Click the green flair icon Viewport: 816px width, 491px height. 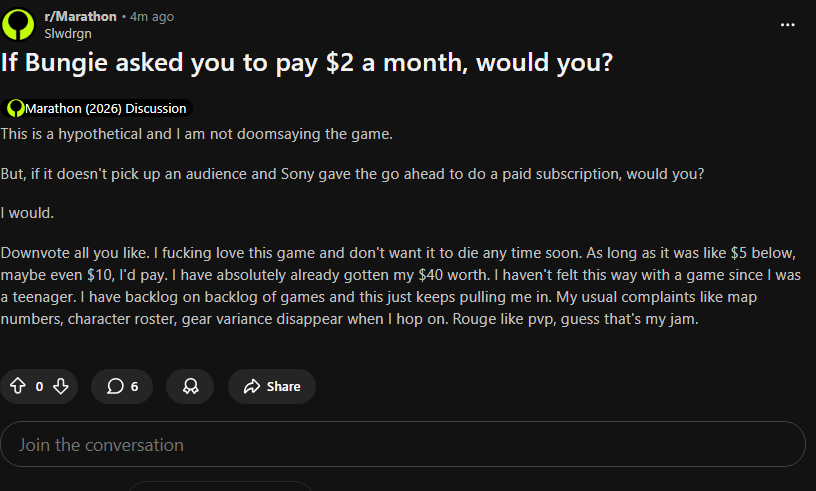click(15, 108)
